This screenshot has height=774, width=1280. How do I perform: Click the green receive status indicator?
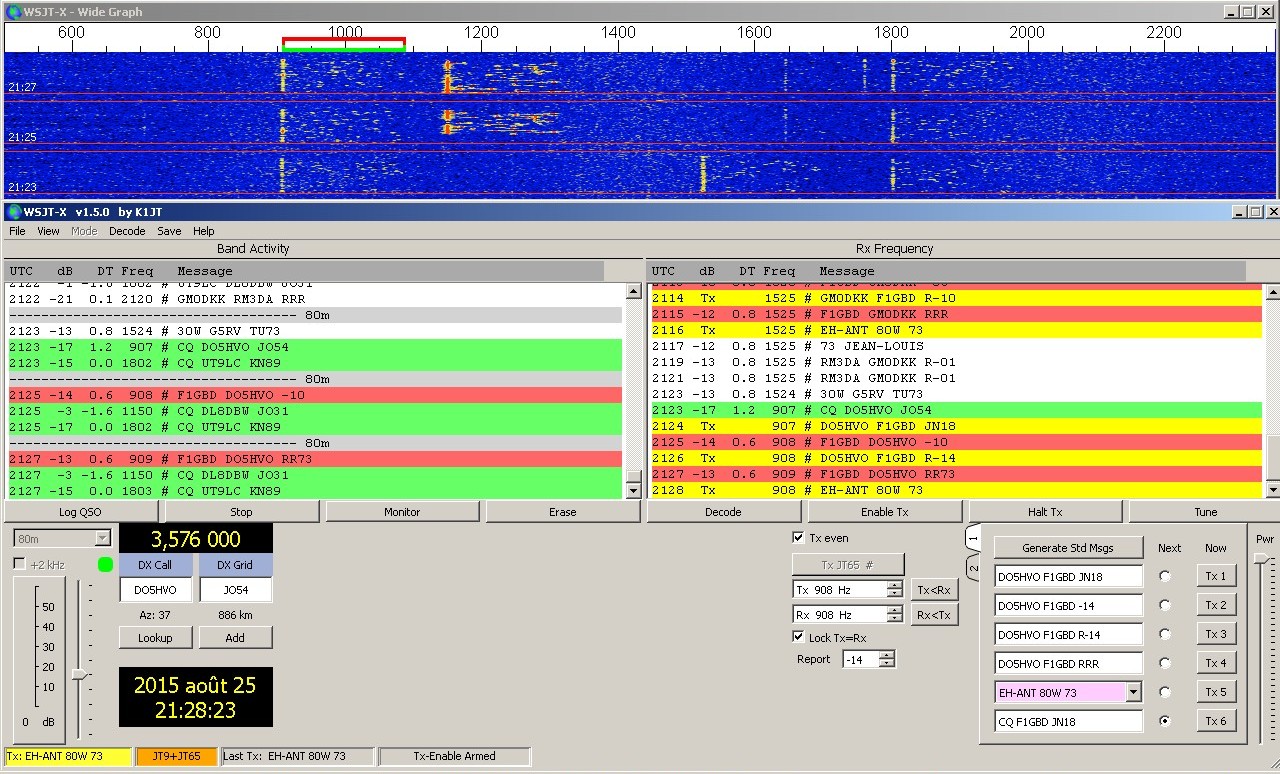click(x=105, y=565)
